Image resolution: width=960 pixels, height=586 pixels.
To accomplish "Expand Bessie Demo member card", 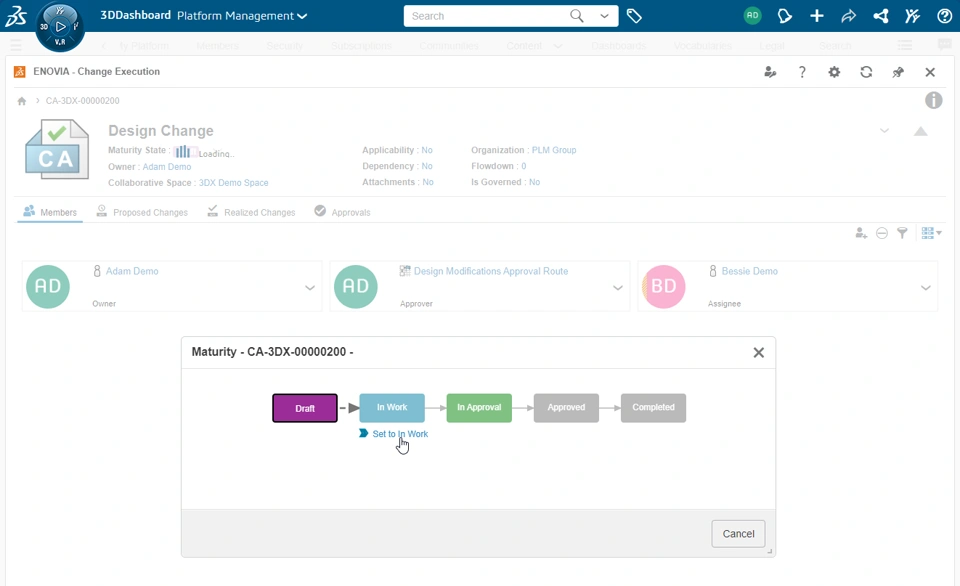I will pos(926,288).
